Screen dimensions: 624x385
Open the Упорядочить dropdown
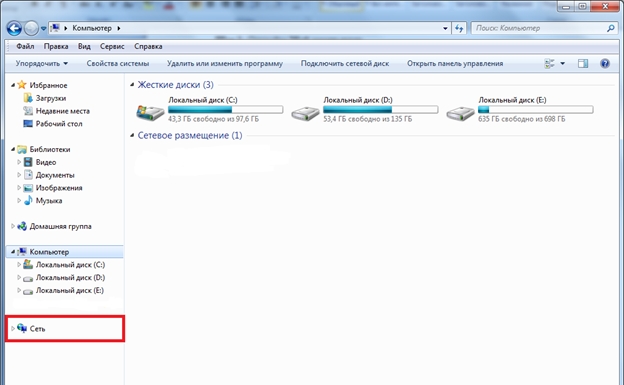pos(42,63)
